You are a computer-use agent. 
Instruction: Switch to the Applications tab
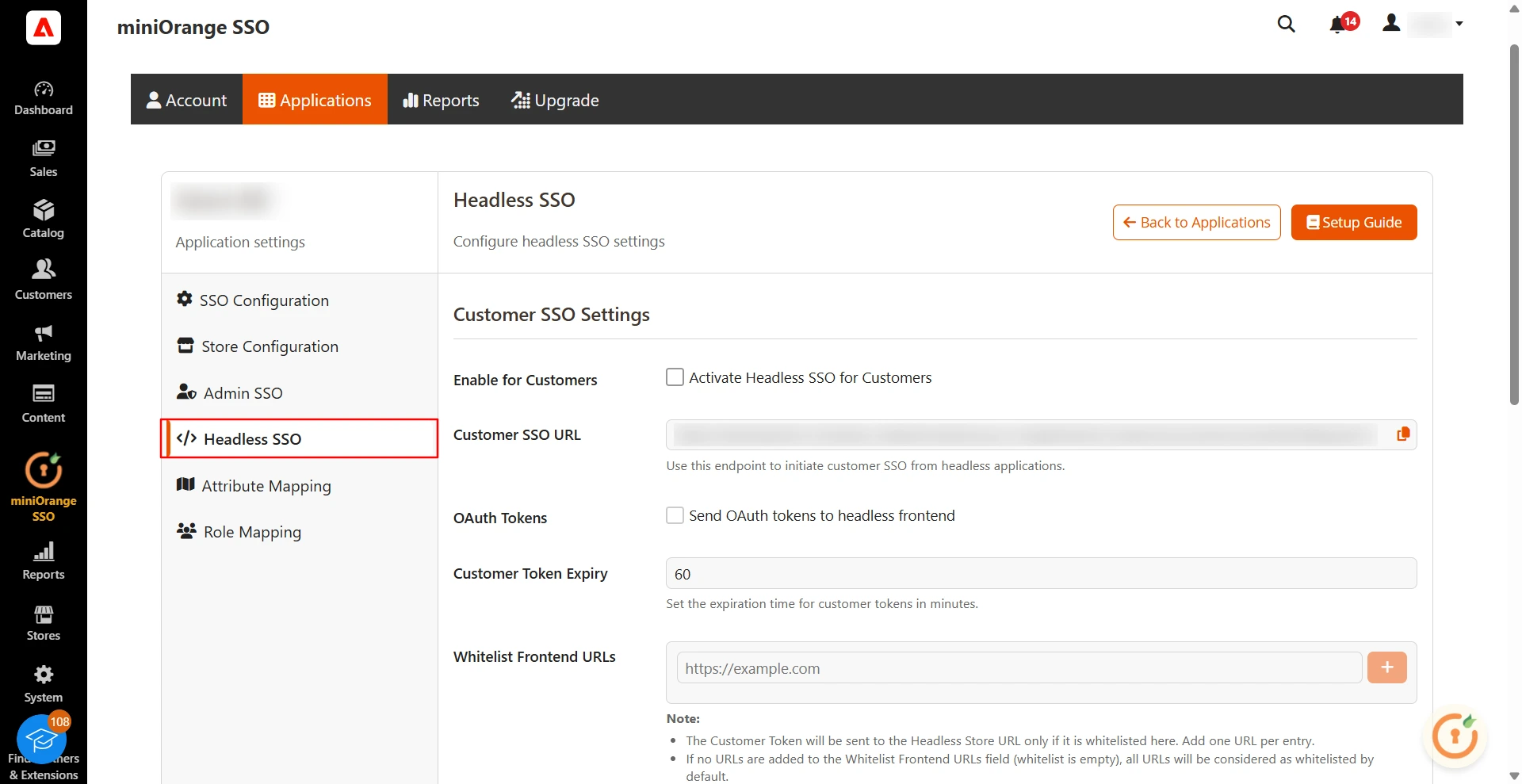click(315, 100)
